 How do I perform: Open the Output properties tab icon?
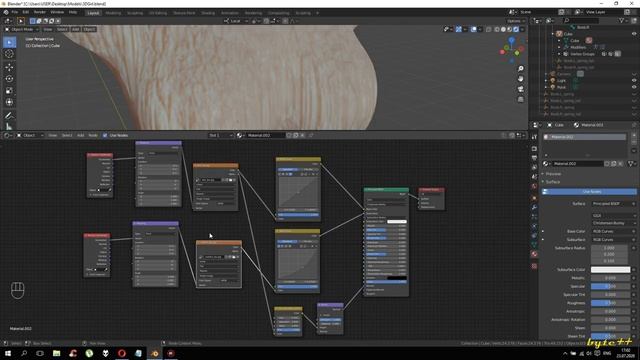coord(534,158)
